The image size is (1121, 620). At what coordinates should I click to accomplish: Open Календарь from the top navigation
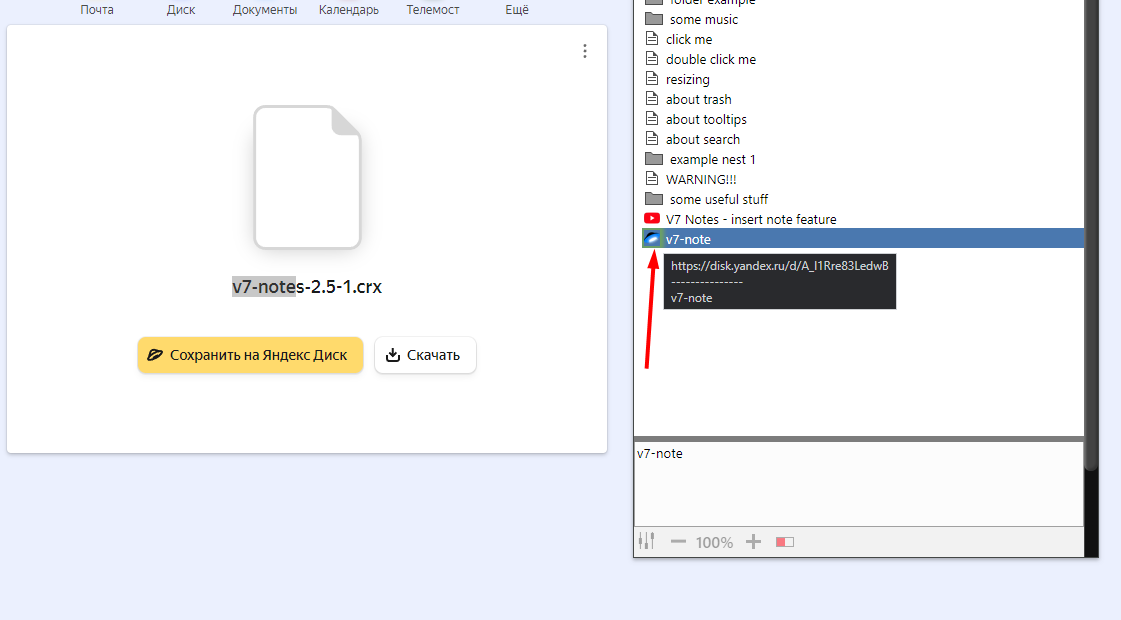(348, 10)
